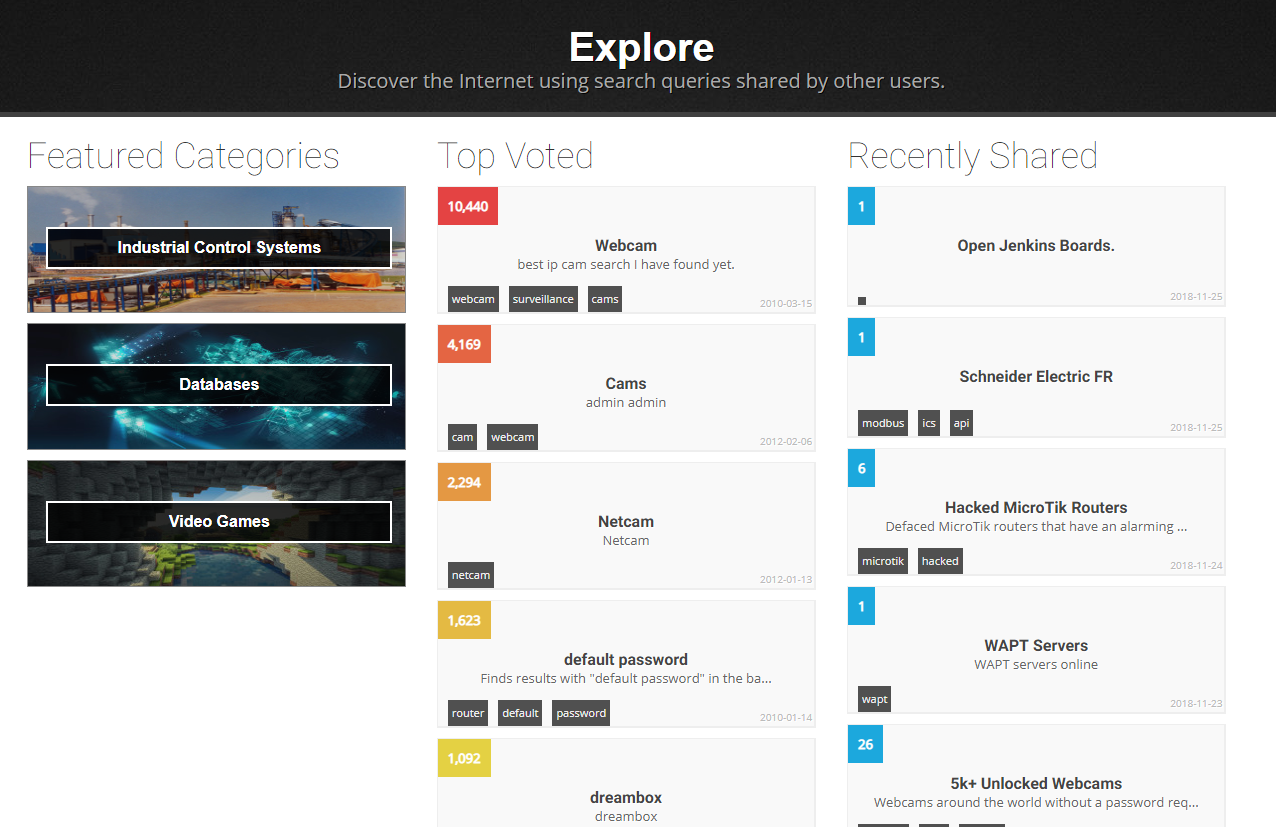Viewport: 1276px width, 827px height.
Task: Open the dreambox query title
Action: (x=626, y=798)
